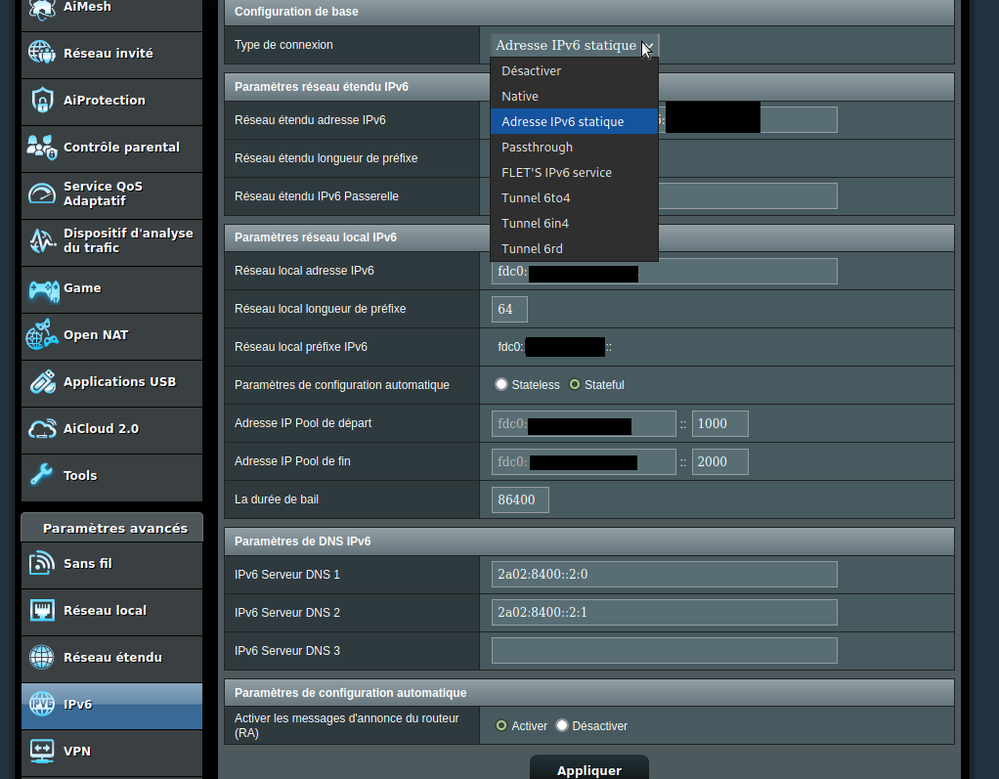The width and height of the screenshot is (999, 779).
Task: Open the Applications USB icon
Action: point(42,382)
